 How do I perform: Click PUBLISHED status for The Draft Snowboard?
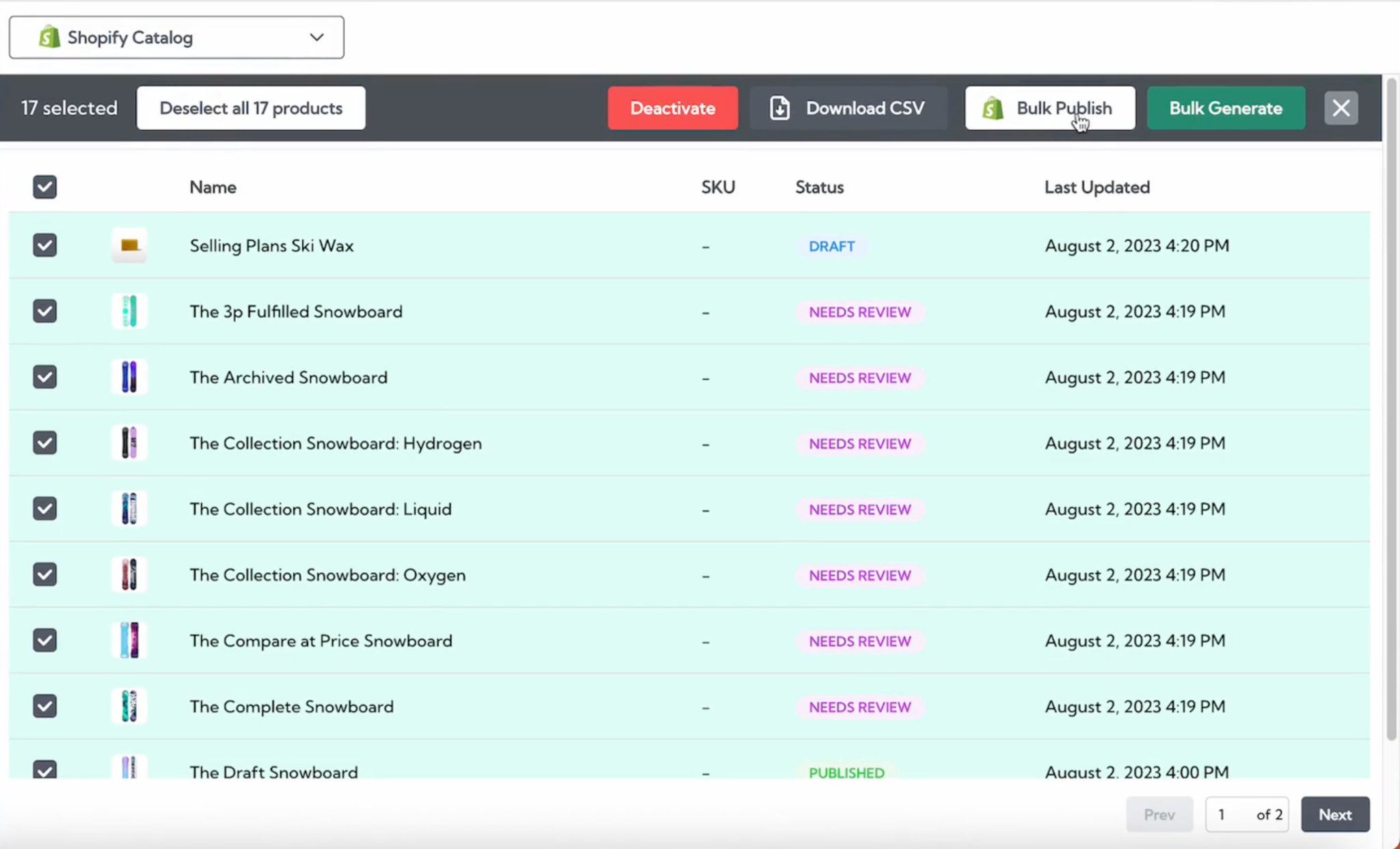[x=846, y=772]
